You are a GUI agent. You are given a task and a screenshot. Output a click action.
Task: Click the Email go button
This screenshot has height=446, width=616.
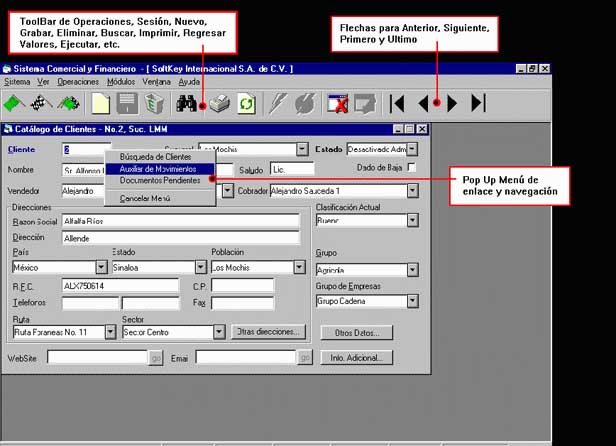pos(305,358)
